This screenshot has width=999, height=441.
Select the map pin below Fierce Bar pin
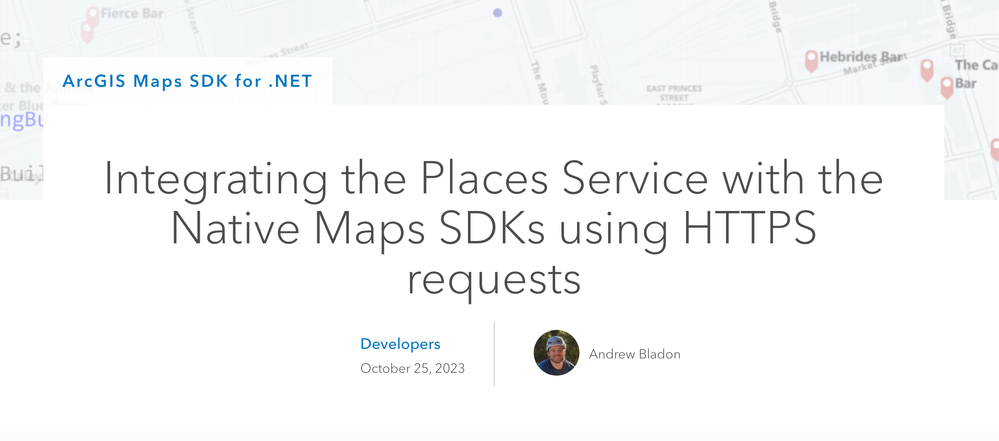point(87,32)
